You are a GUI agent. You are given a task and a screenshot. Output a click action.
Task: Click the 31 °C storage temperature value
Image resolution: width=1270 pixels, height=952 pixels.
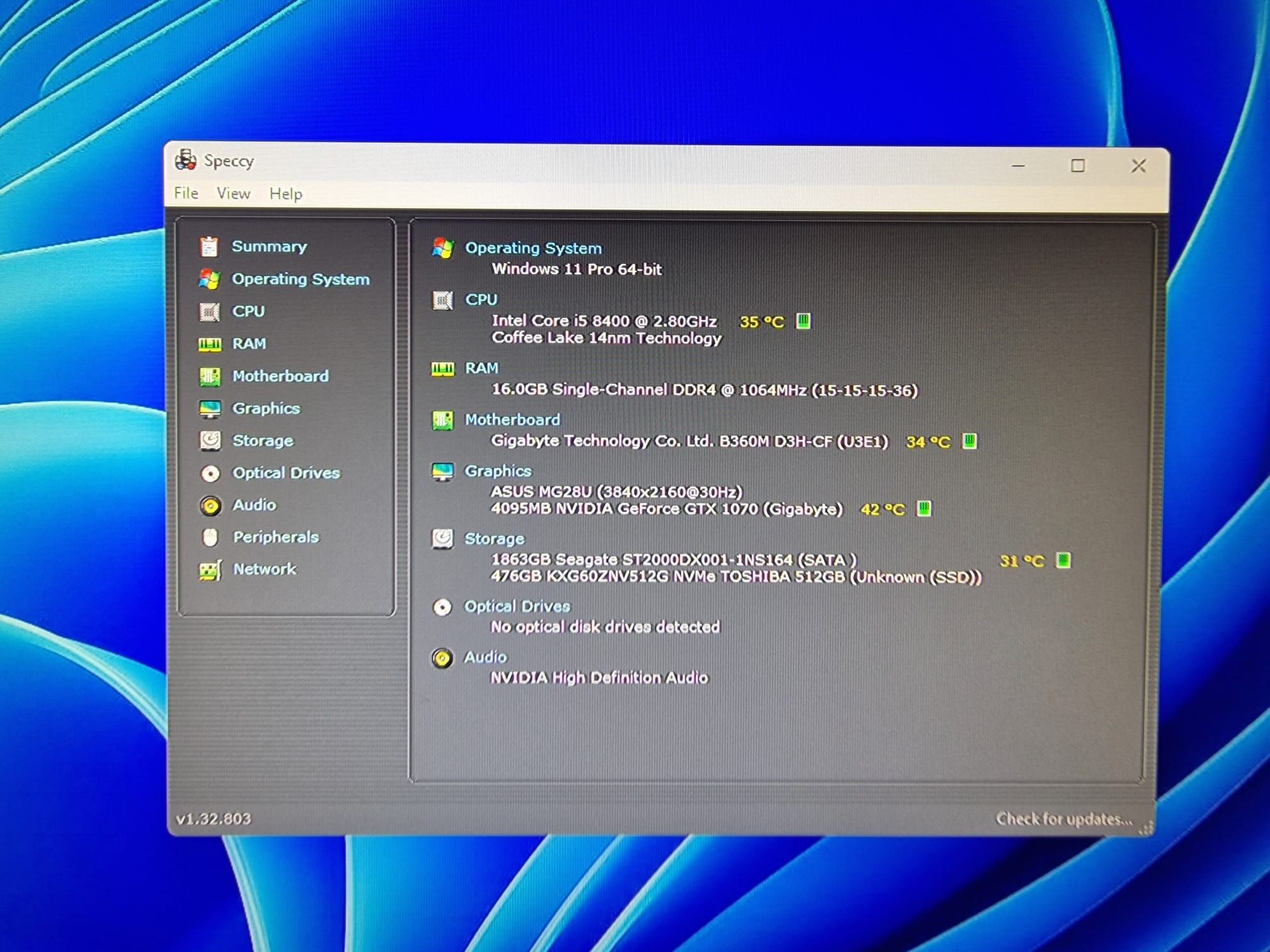(1022, 561)
